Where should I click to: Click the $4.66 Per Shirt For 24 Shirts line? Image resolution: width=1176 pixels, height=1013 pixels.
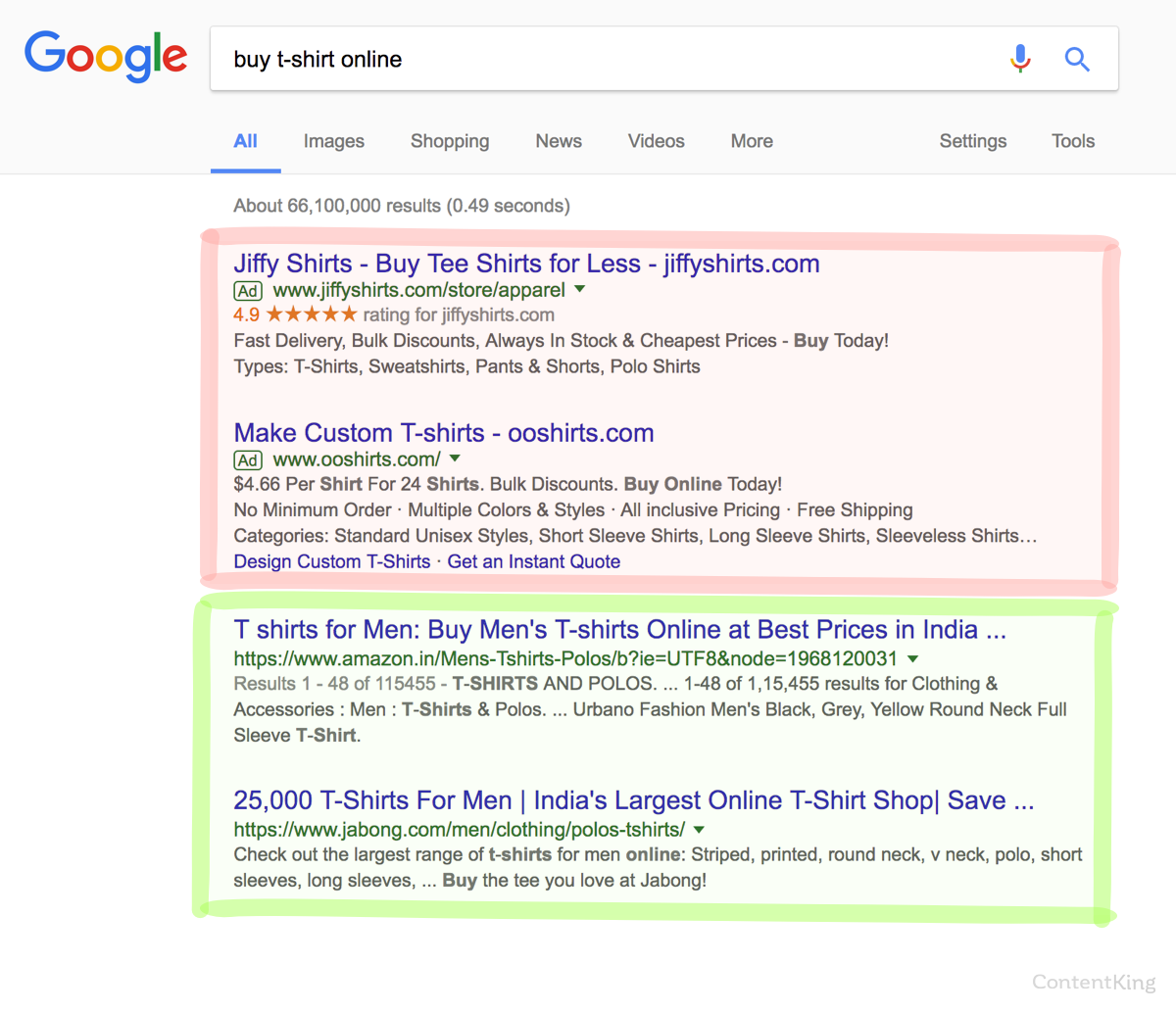[508, 484]
